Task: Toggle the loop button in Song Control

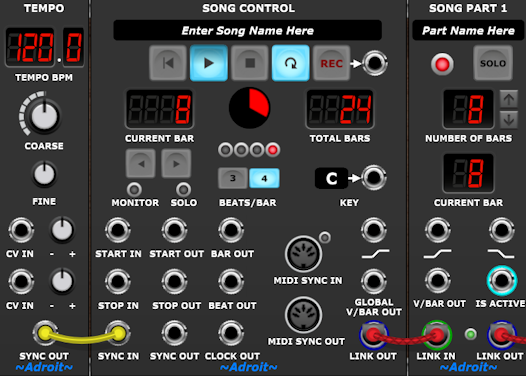Action: [291, 63]
